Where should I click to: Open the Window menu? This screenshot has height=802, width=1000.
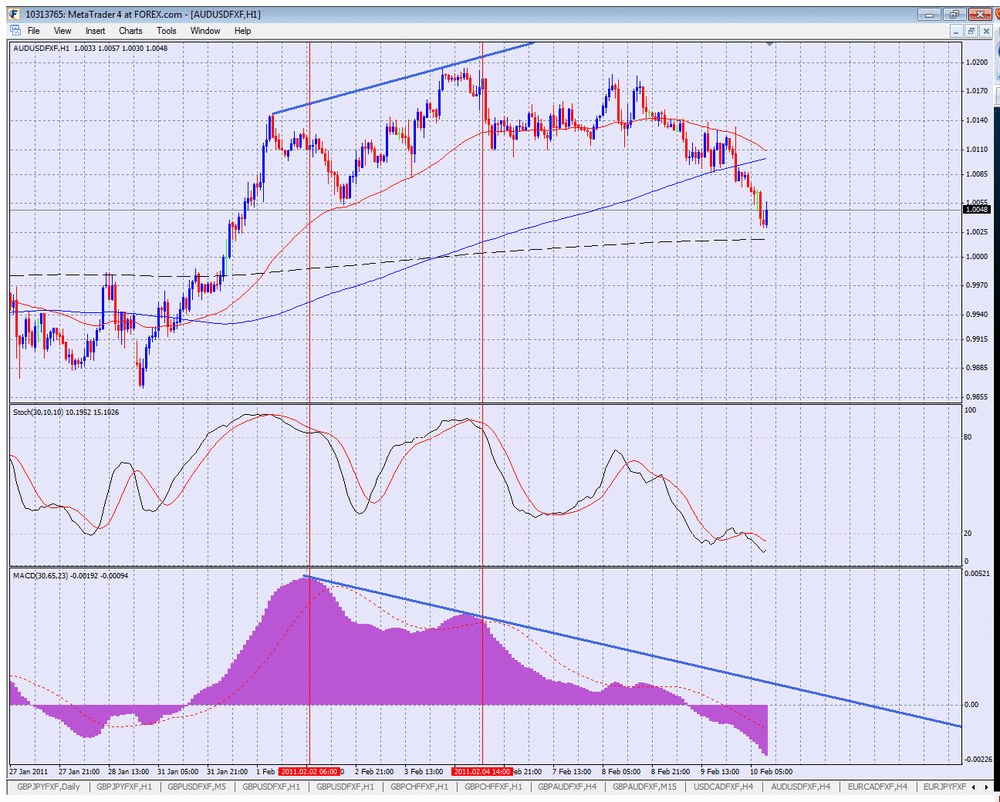(x=205, y=31)
